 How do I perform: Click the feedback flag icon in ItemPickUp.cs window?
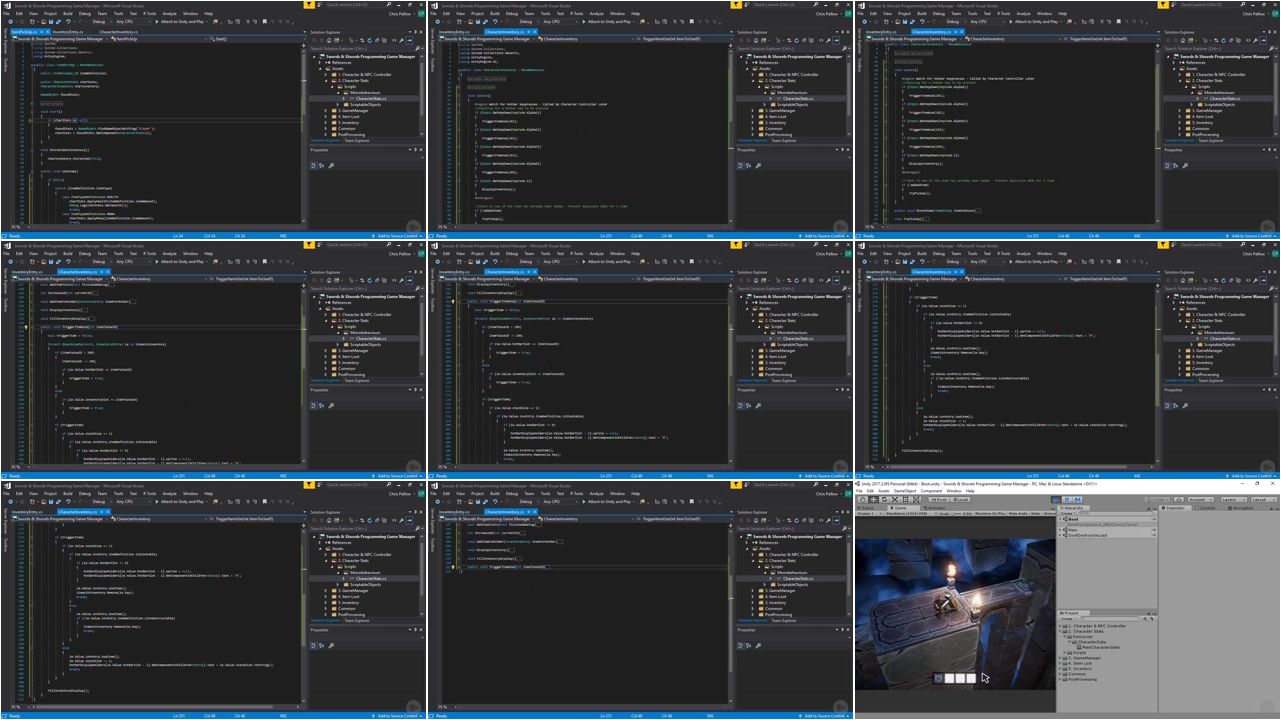(309, 4)
